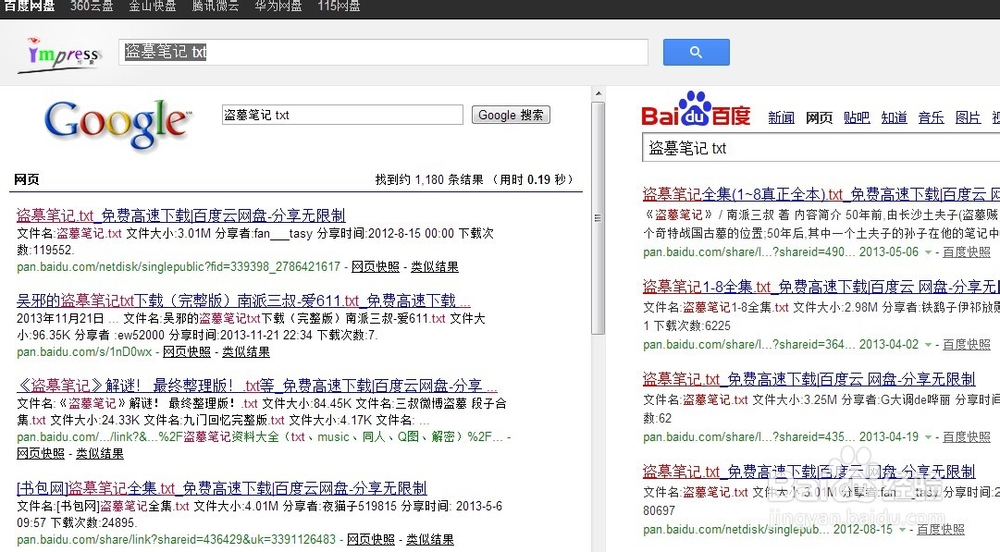
Task: Switch to the 115网盘 tab
Action: [339, 6]
